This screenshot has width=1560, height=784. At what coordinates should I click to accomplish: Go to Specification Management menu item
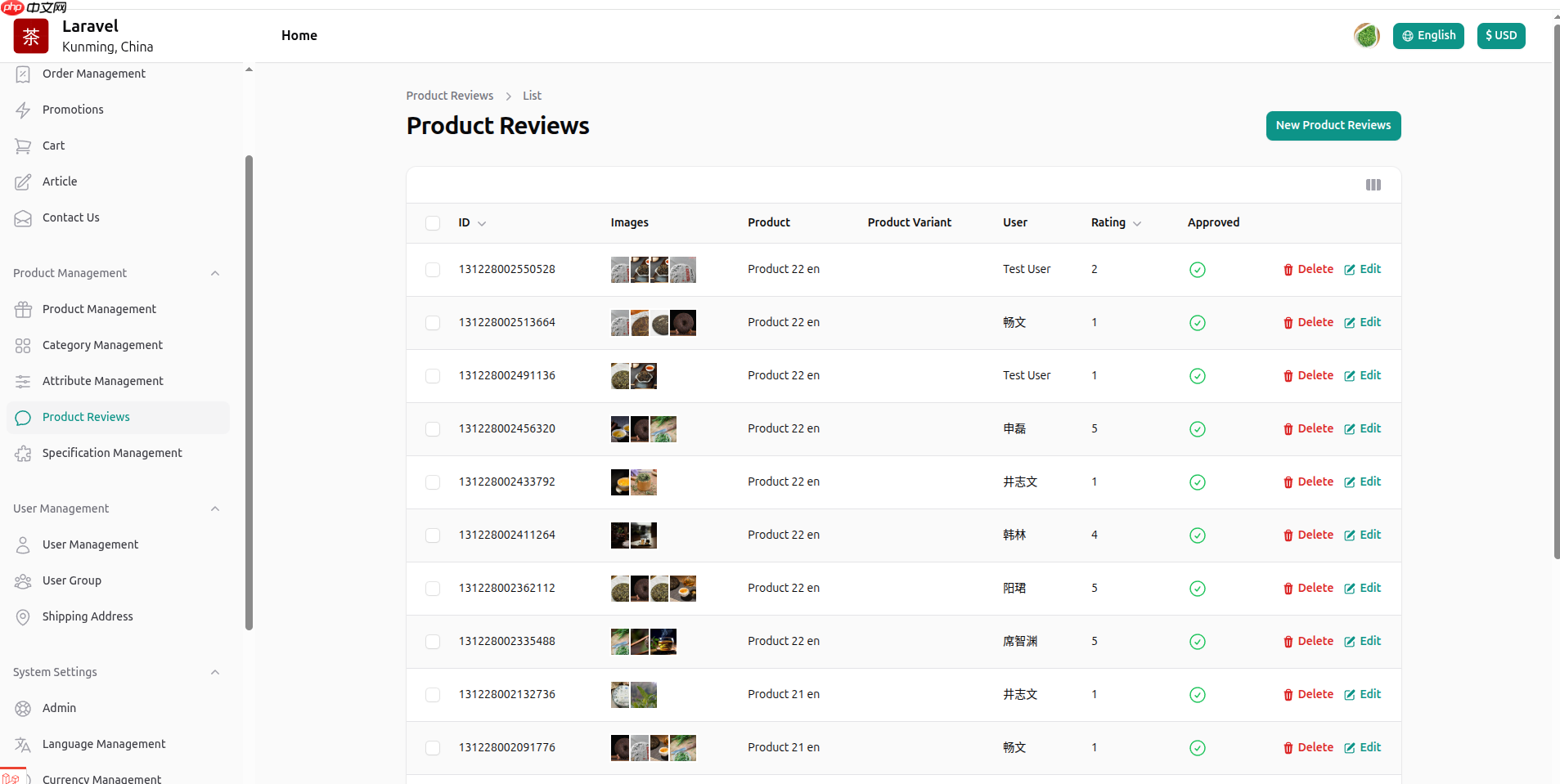click(112, 453)
